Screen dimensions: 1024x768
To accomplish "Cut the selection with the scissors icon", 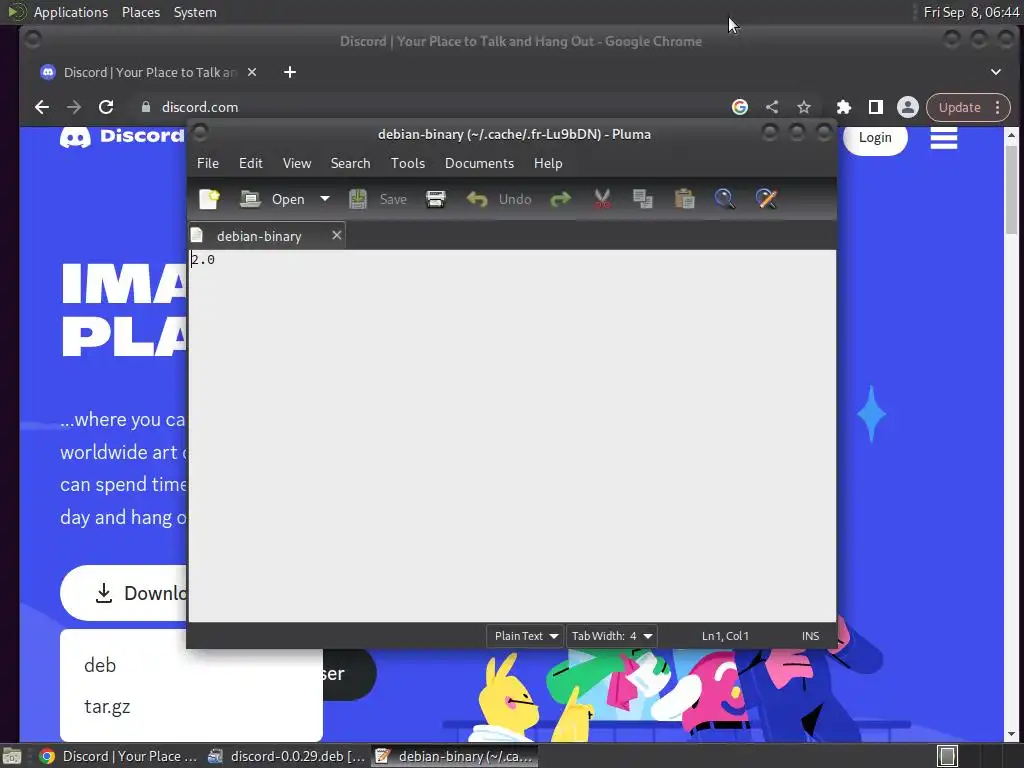I will (602, 199).
